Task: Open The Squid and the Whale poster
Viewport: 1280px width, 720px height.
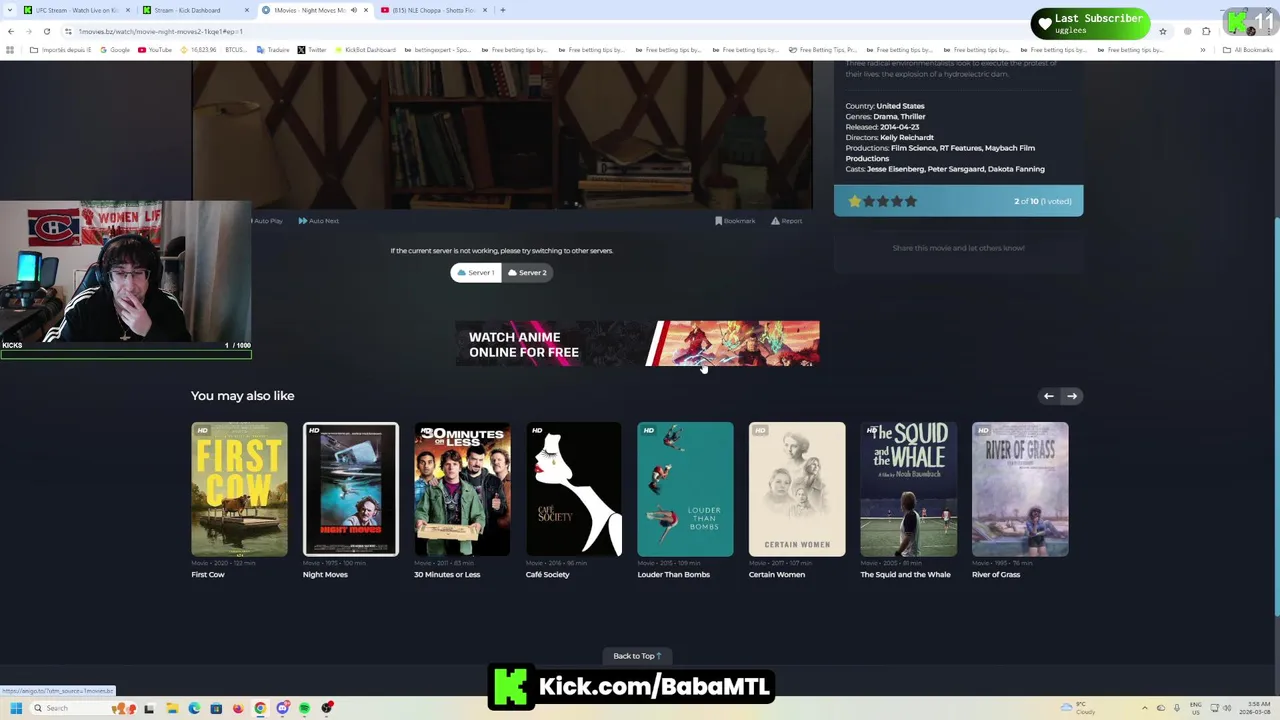Action: (x=908, y=489)
